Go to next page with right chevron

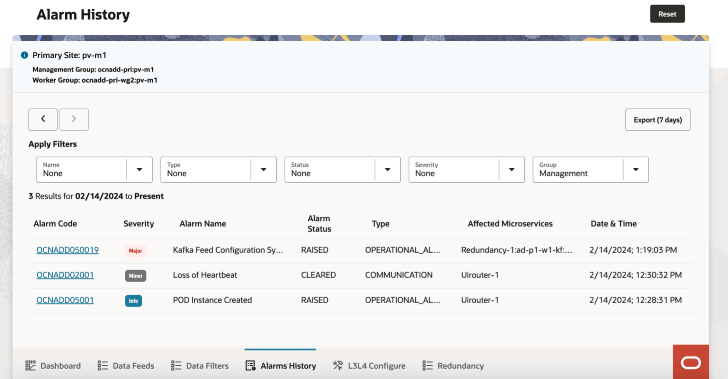74,119
